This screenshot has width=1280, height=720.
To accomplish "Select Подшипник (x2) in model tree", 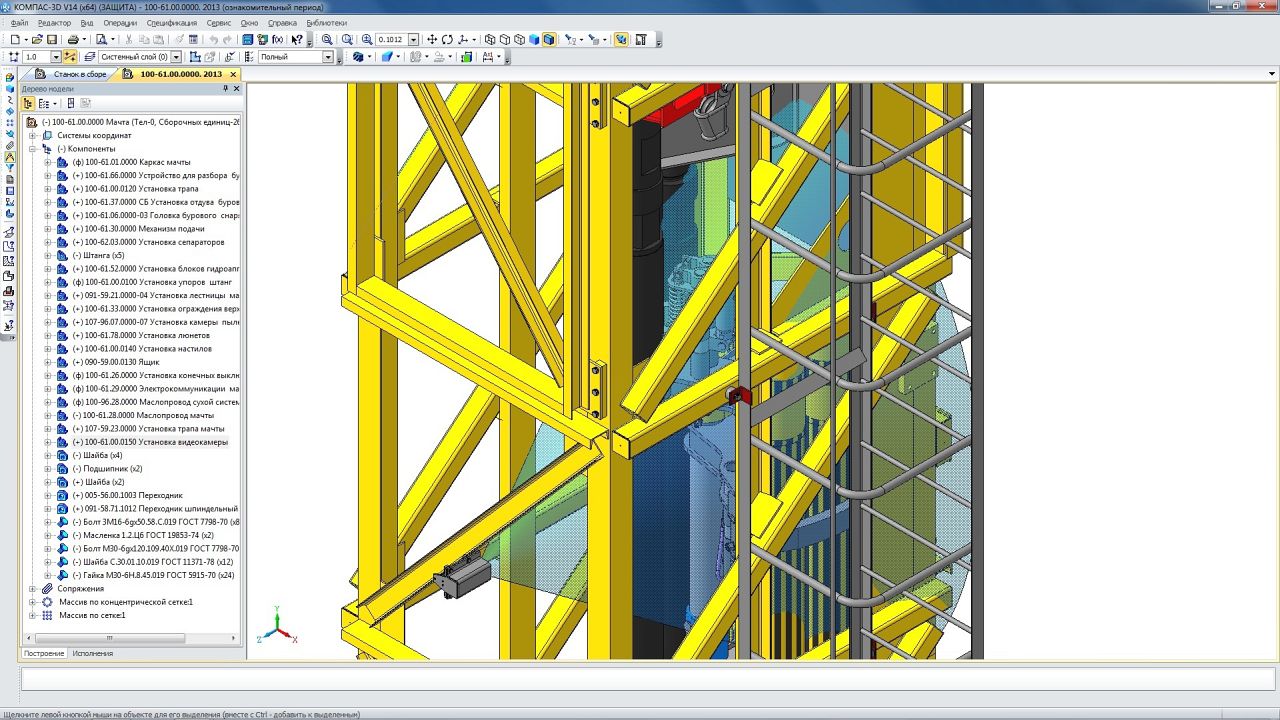I will point(107,469).
